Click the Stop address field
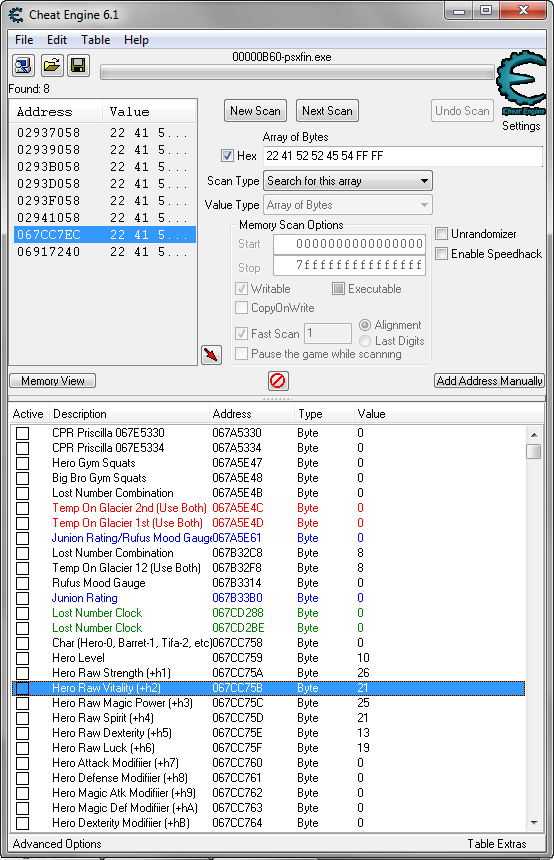This screenshot has width=554, height=860. click(349, 265)
